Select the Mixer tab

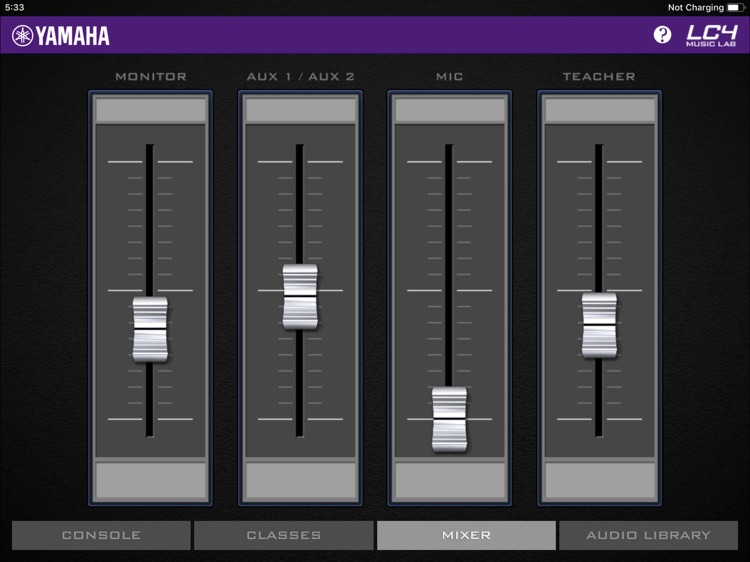click(x=466, y=535)
